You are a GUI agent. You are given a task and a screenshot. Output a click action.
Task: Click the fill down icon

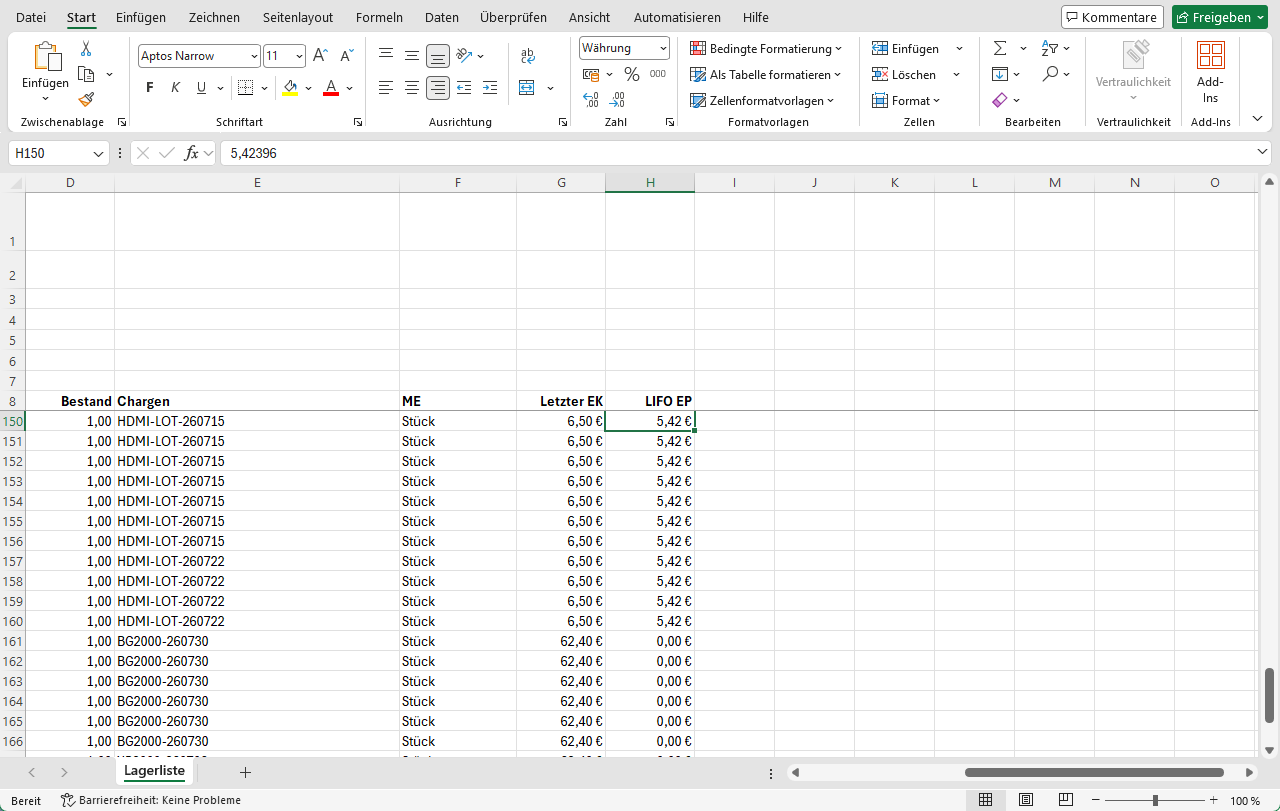(1000, 74)
